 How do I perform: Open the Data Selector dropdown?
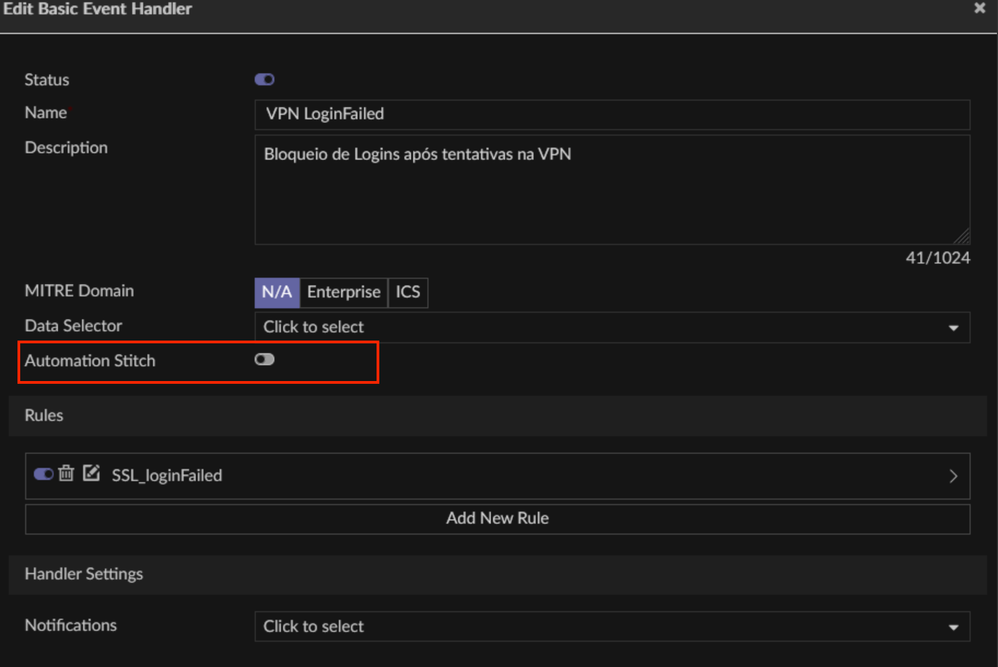click(x=611, y=327)
